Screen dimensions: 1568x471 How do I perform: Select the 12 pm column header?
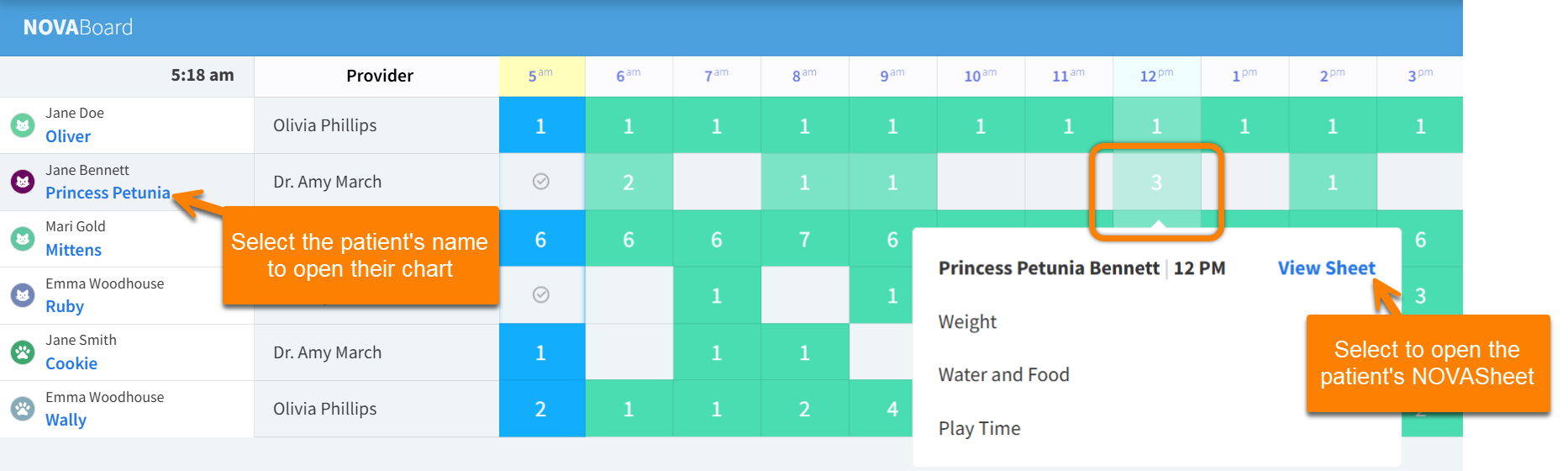coord(1156,76)
